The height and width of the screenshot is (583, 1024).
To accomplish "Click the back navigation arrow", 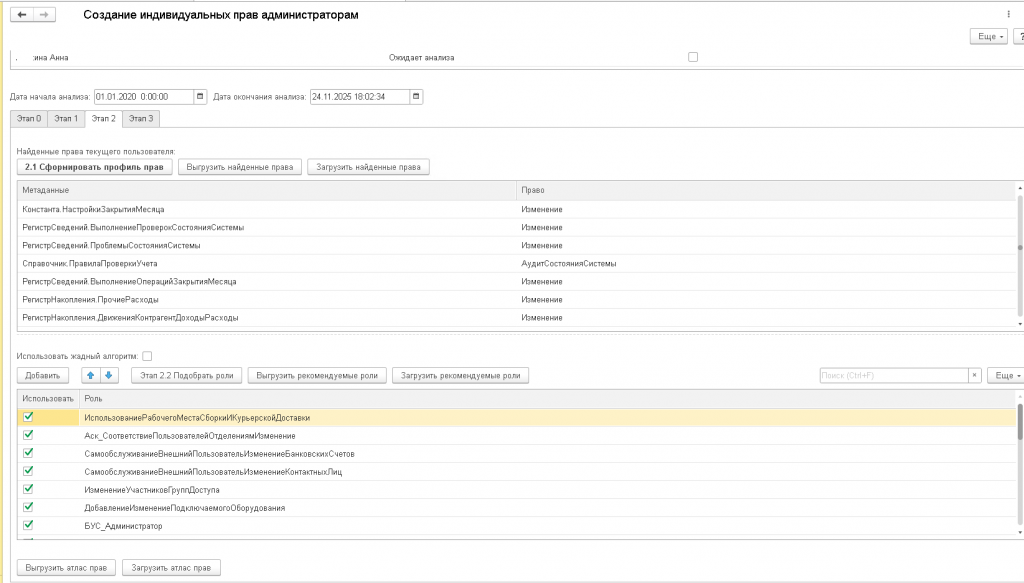I will pos(22,16).
